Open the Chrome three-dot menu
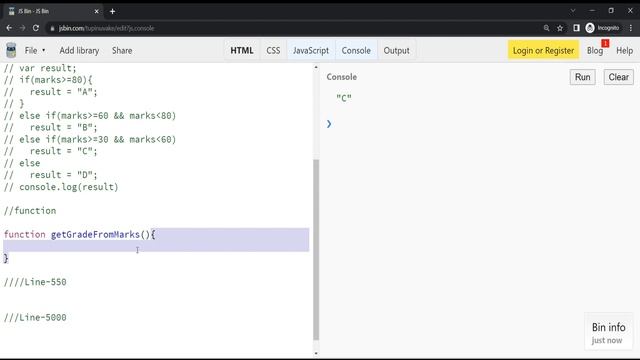 click(631, 28)
